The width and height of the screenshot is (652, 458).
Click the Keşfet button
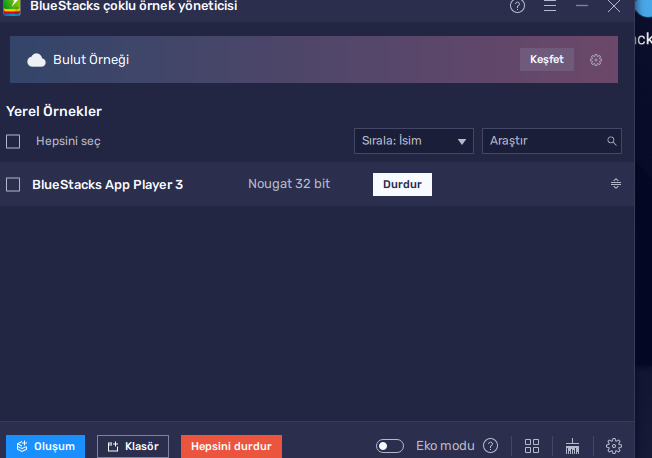click(547, 59)
